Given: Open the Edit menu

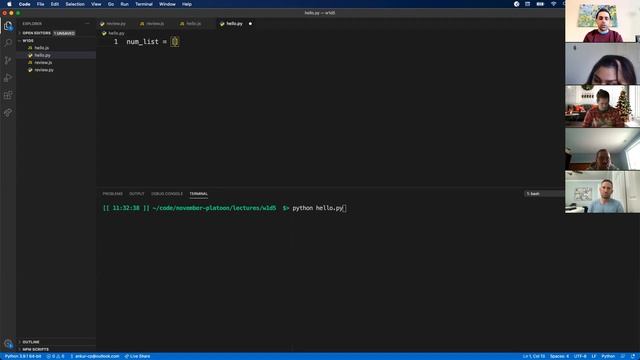Looking at the screenshot, I should click(x=55, y=4).
